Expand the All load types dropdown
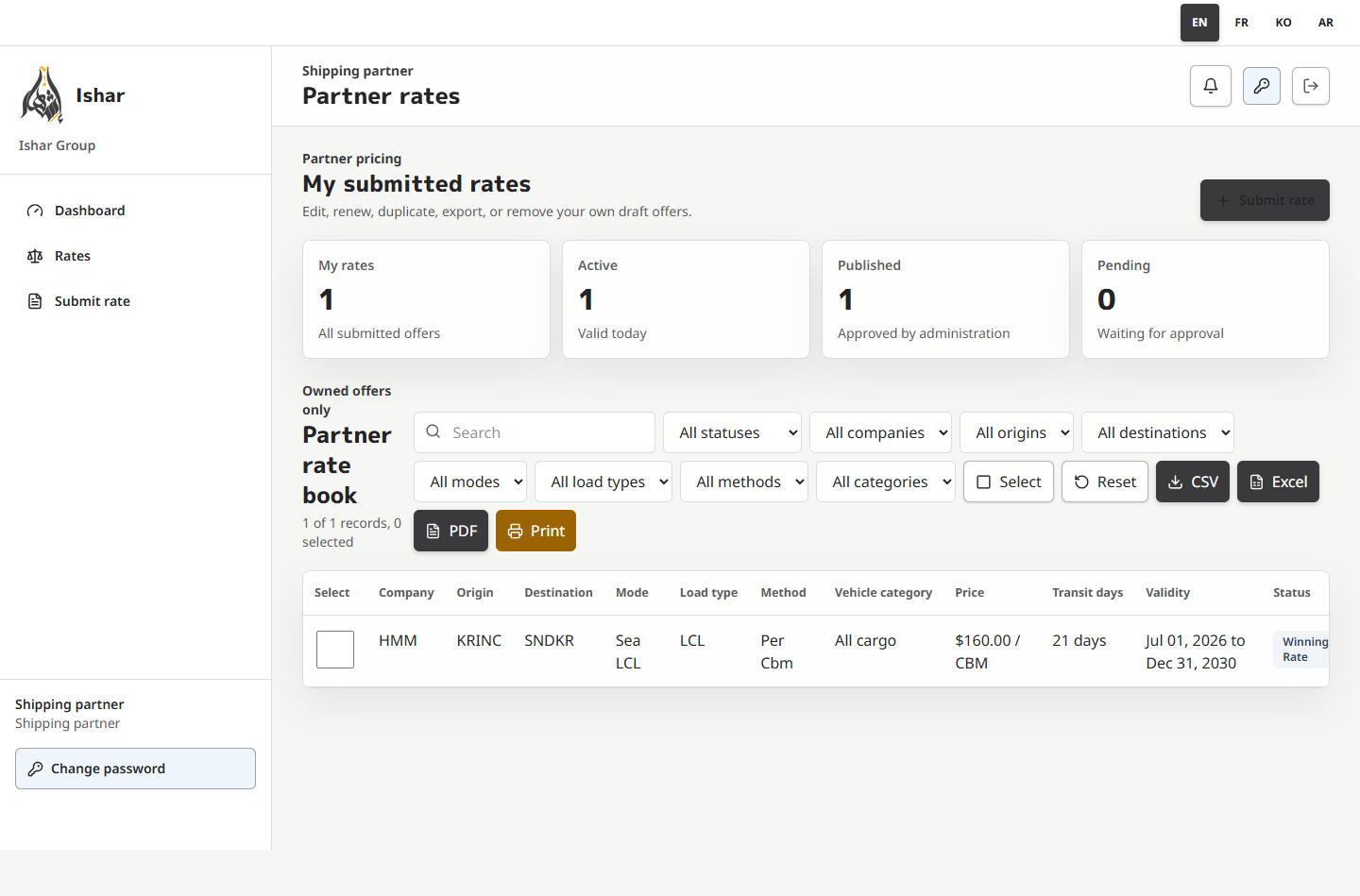This screenshot has height=896, width=1360. [x=603, y=482]
